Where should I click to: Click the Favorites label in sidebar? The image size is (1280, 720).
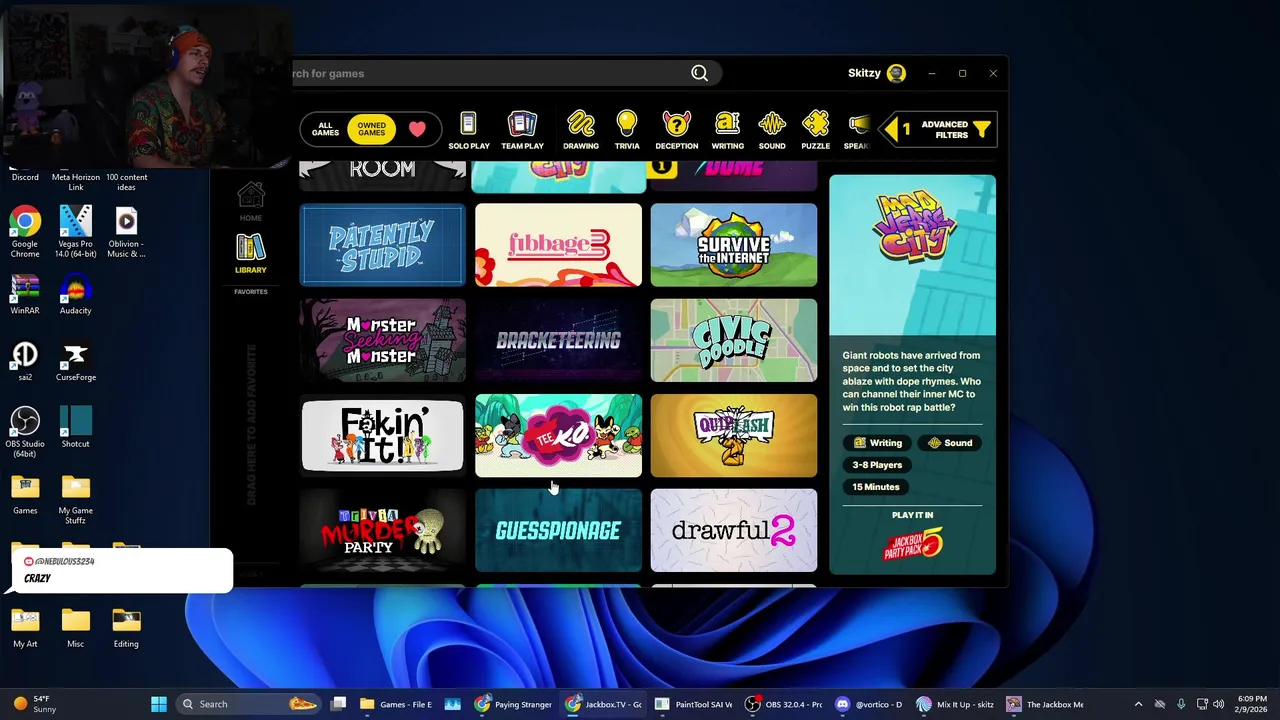click(x=250, y=292)
